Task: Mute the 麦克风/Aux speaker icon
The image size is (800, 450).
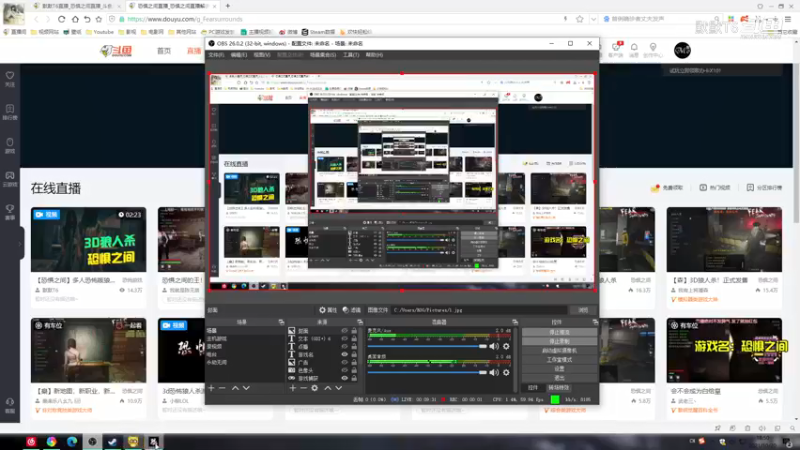Action: pos(494,346)
